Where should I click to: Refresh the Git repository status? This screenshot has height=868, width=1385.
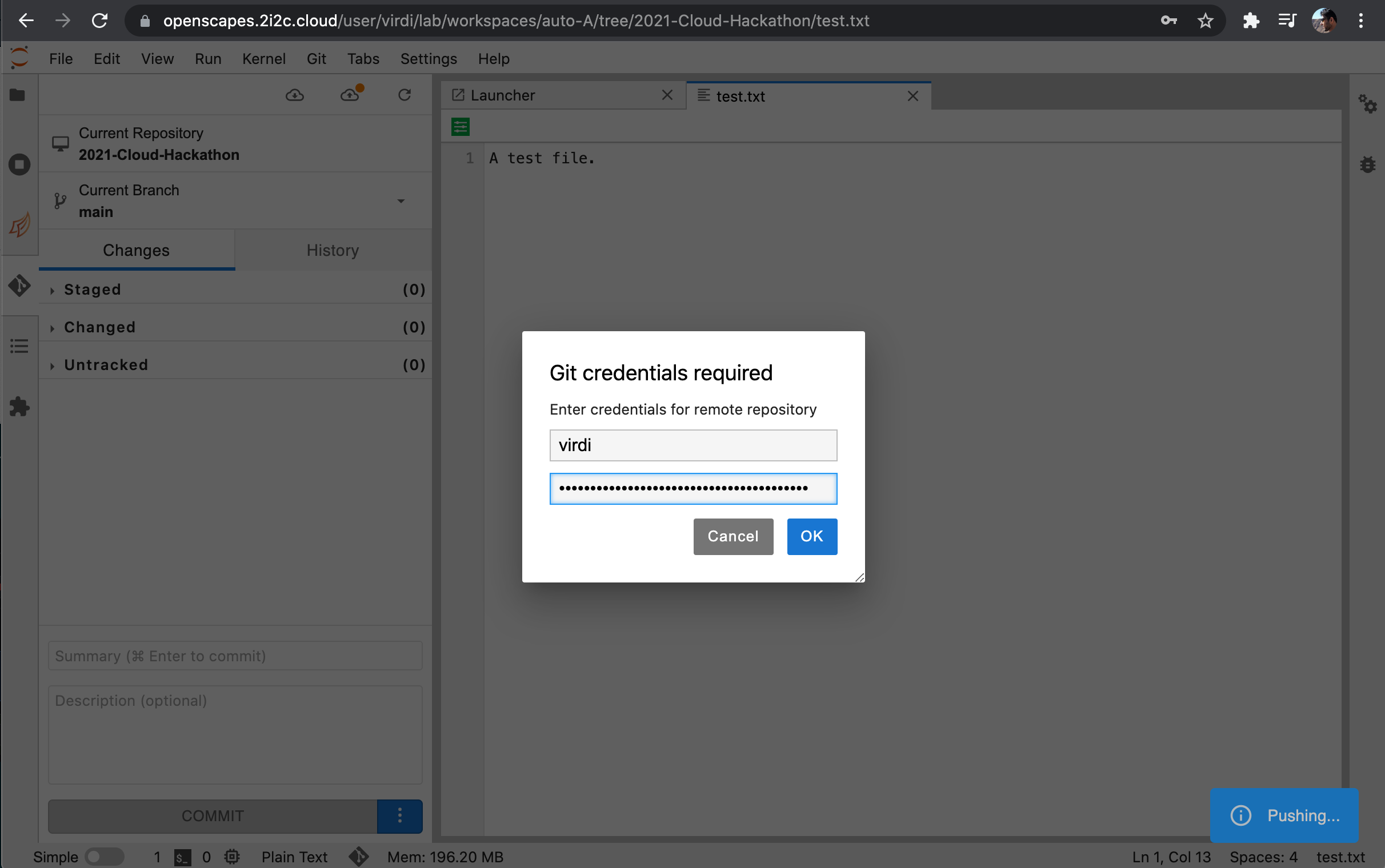coord(405,95)
